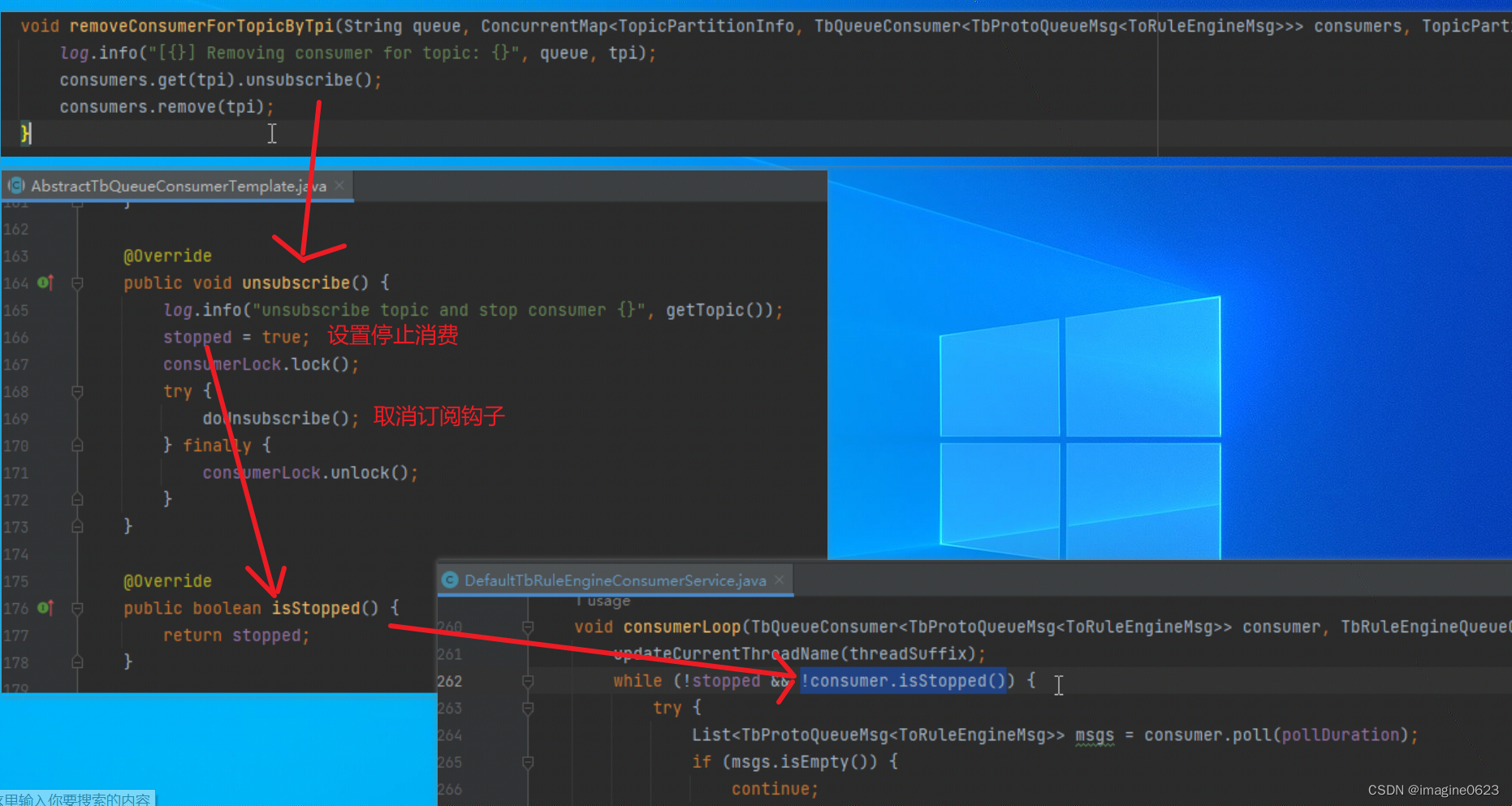Collapse the finally block at line 170

pos(77,446)
